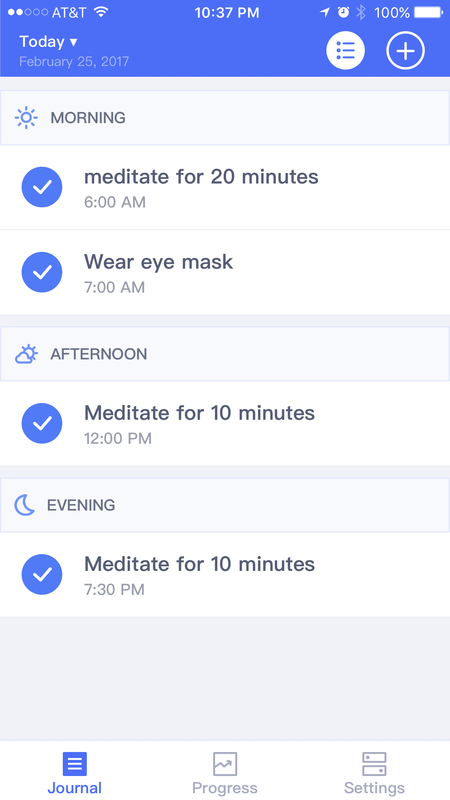Uncheck the Wear eye mask habit
This screenshot has width=450, height=800.
click(42, 272)
